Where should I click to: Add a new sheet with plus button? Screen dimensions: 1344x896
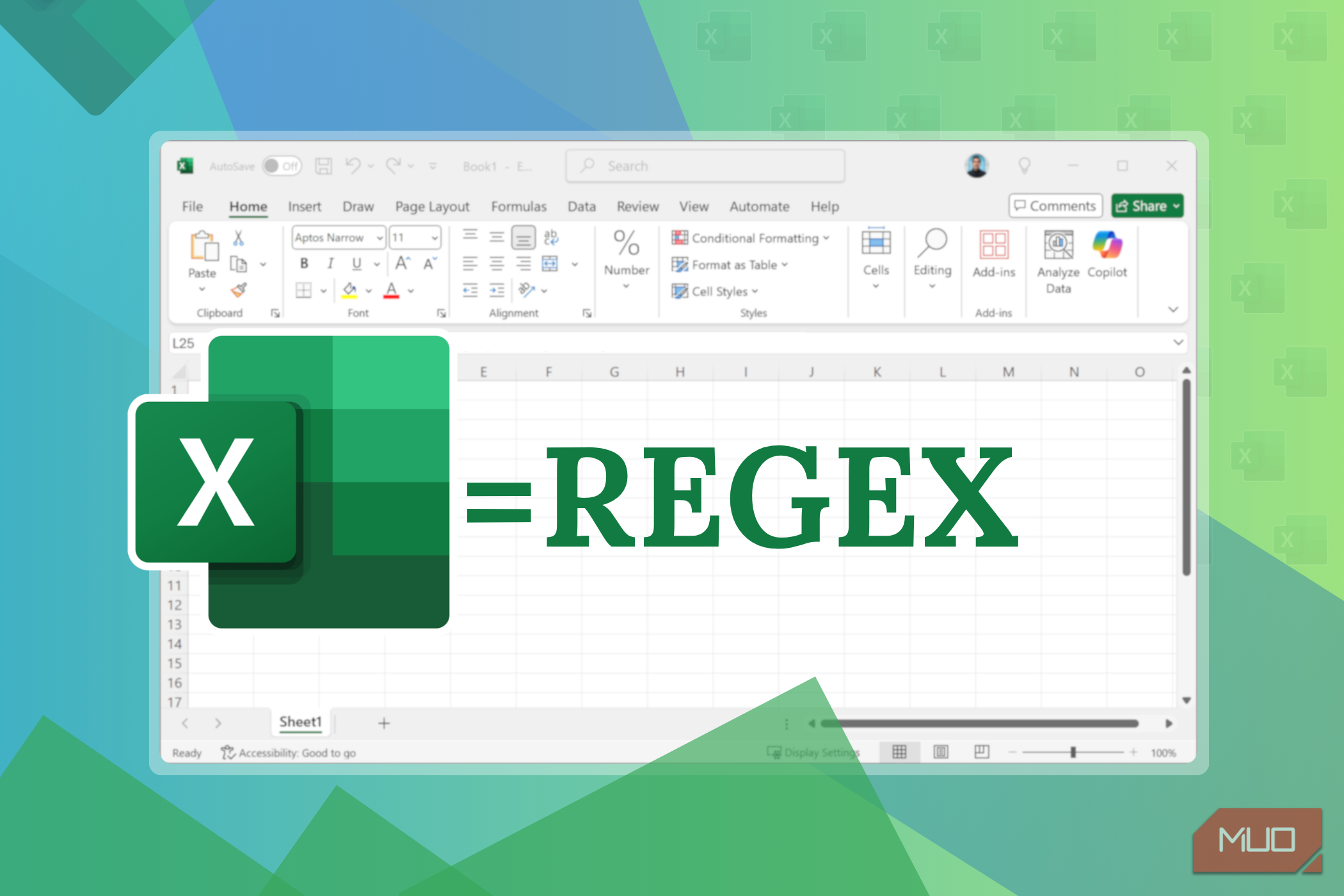[384, 723]
